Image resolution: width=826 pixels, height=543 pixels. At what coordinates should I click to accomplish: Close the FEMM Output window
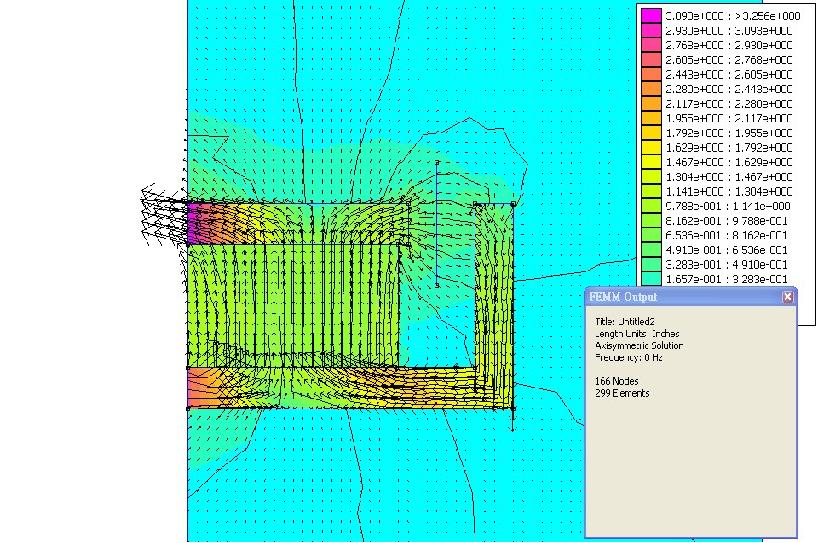(x=787, y=297)
